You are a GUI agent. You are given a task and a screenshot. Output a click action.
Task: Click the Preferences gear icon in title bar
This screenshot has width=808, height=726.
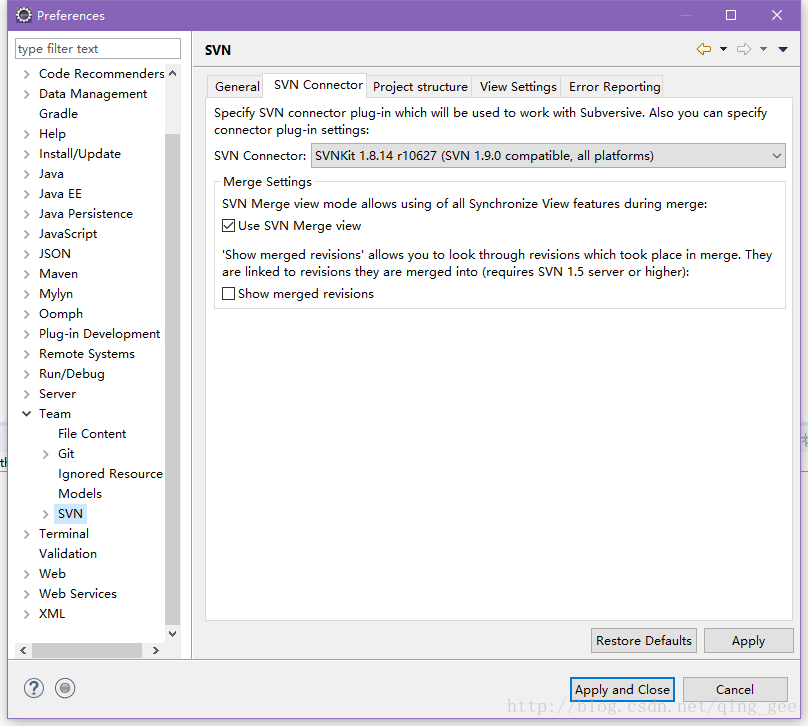click(x=23, y=15)
